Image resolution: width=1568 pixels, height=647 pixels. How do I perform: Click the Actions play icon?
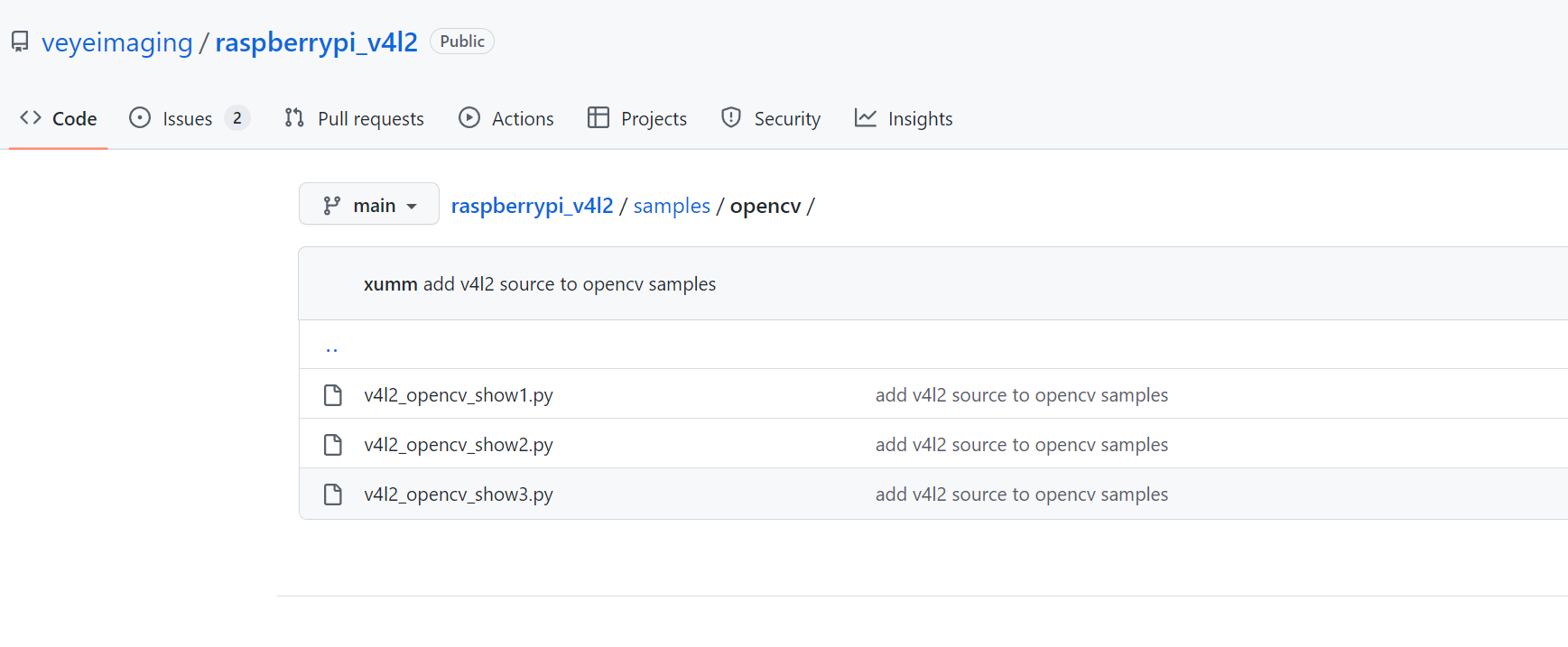pos(469,118)
